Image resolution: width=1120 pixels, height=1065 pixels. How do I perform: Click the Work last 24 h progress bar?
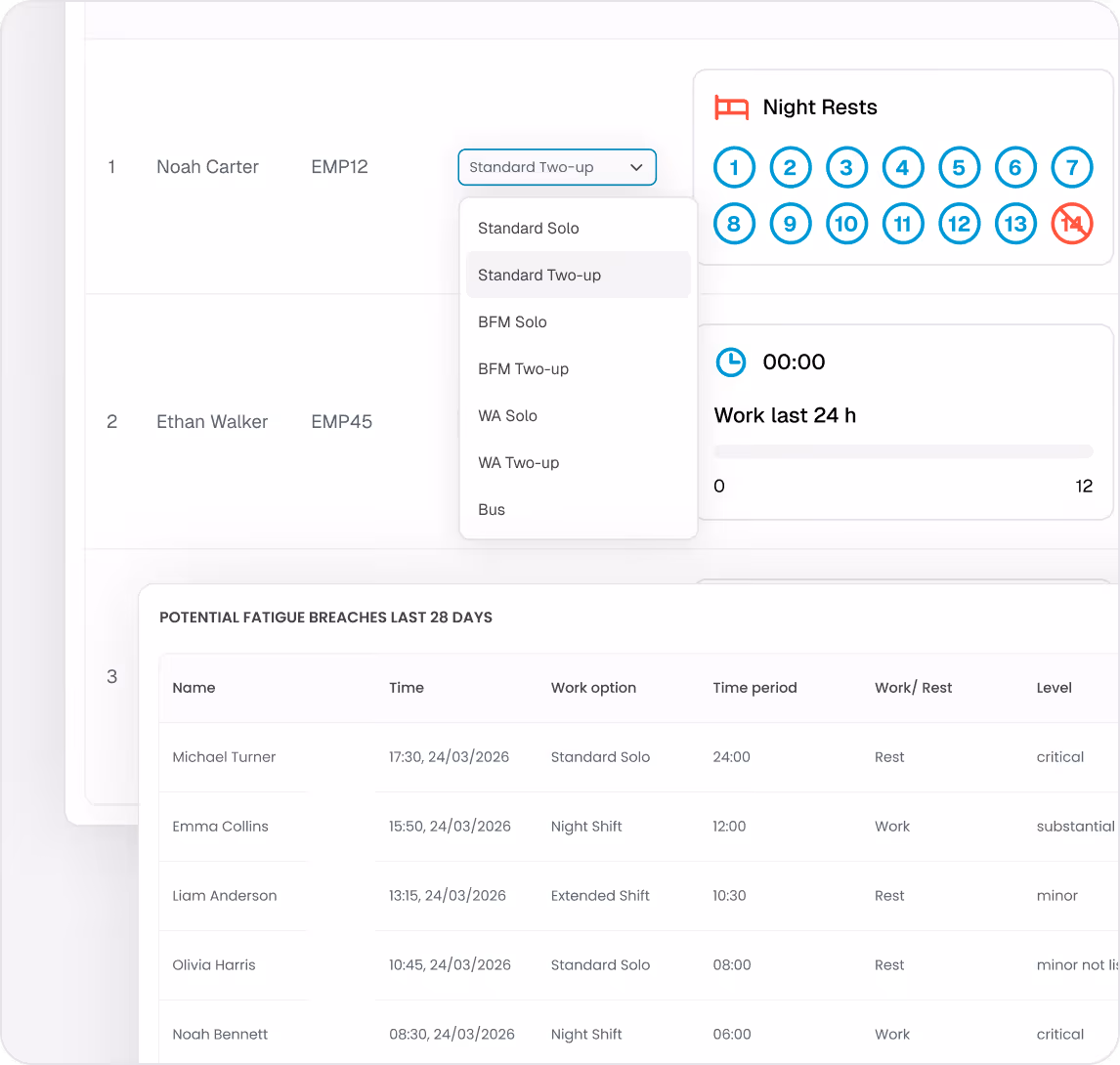[x=903, y=451]
